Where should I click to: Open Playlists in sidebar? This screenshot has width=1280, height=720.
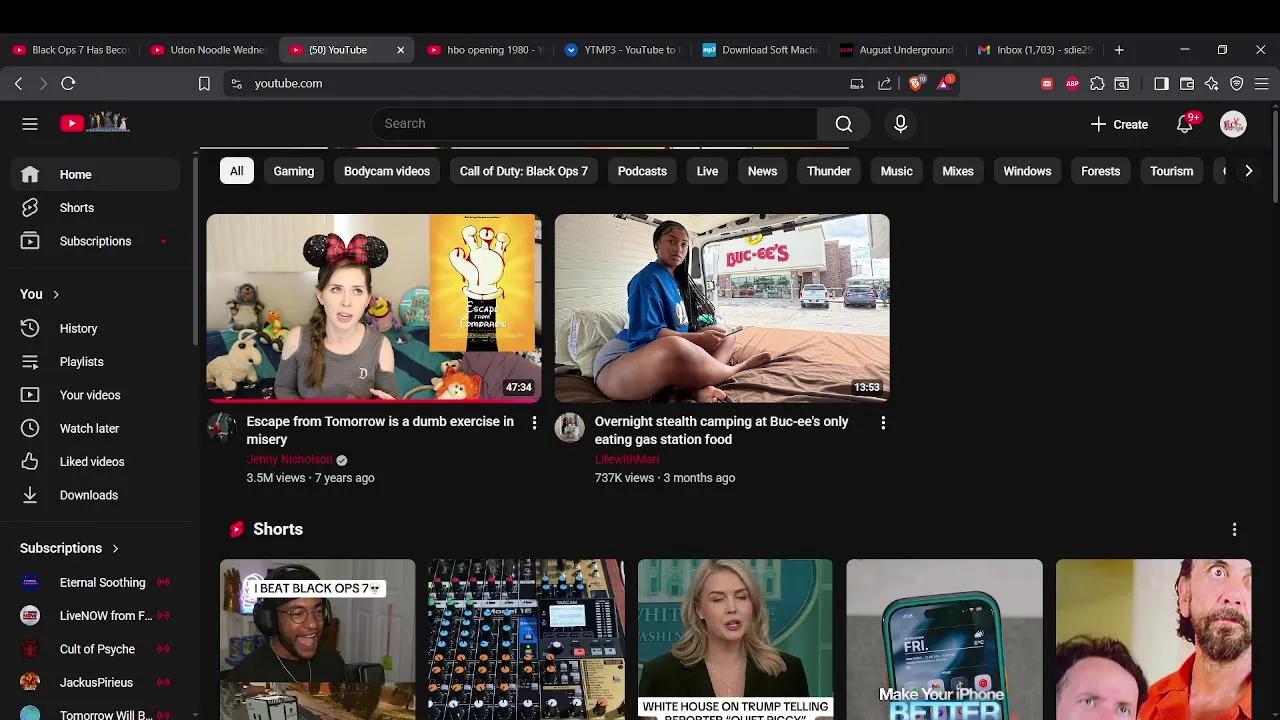pos(97,362)
